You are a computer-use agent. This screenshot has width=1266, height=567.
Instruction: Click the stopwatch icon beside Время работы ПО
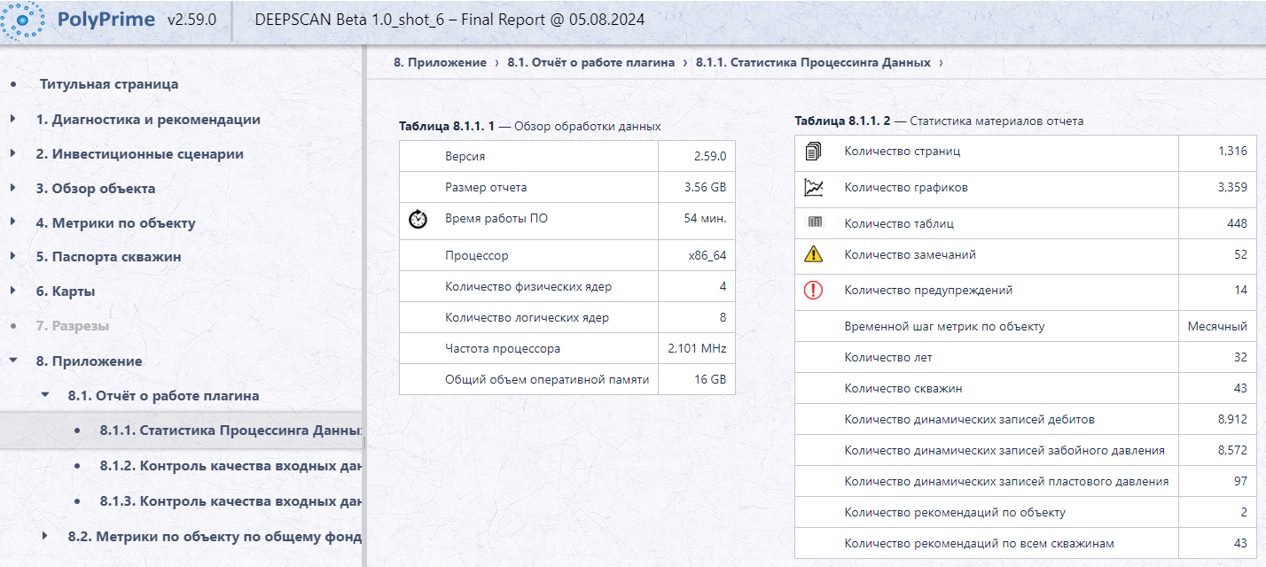tap(418, 219)
